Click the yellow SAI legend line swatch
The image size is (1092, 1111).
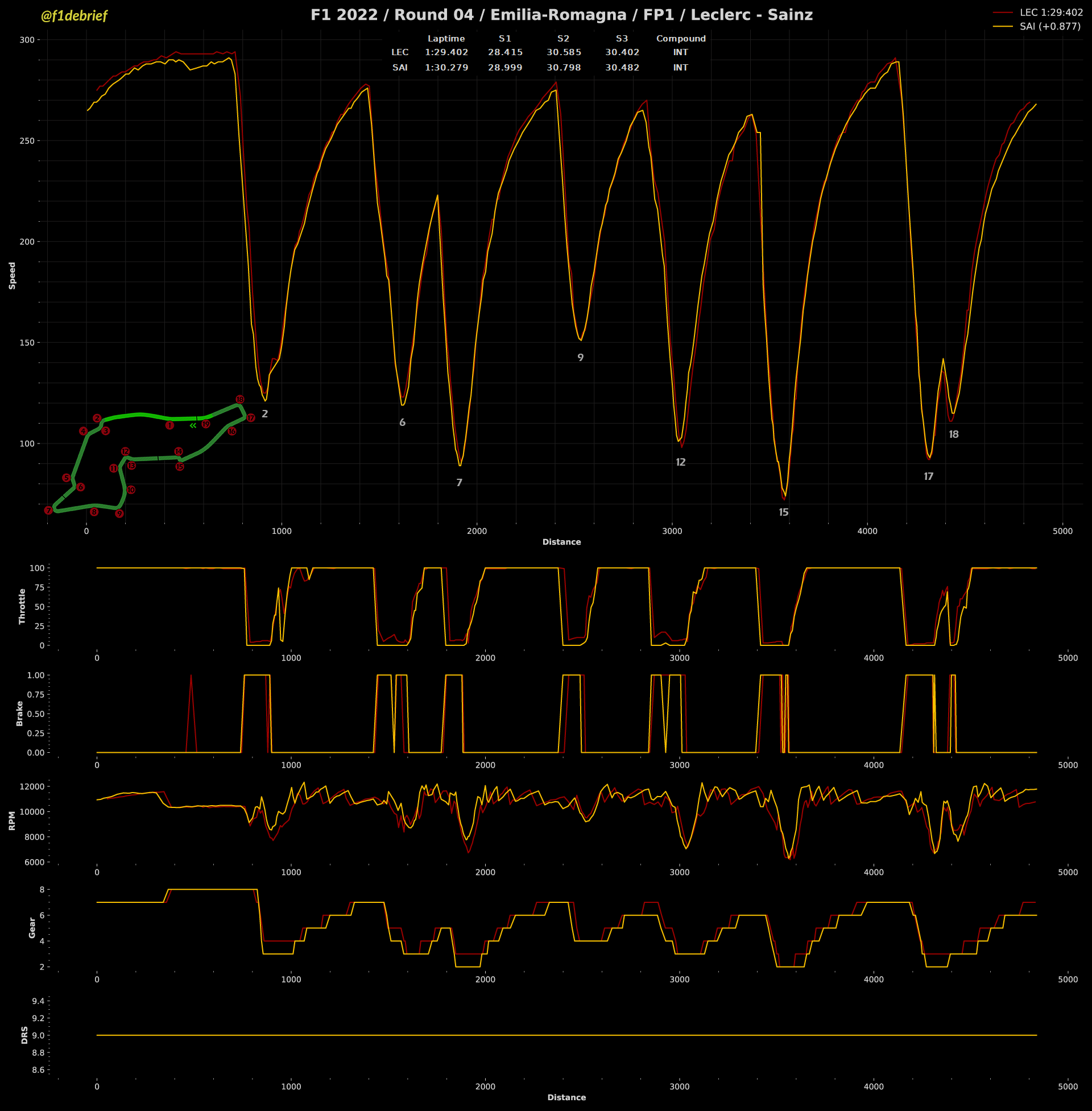pyautogui.click(x=1003, y=26)
